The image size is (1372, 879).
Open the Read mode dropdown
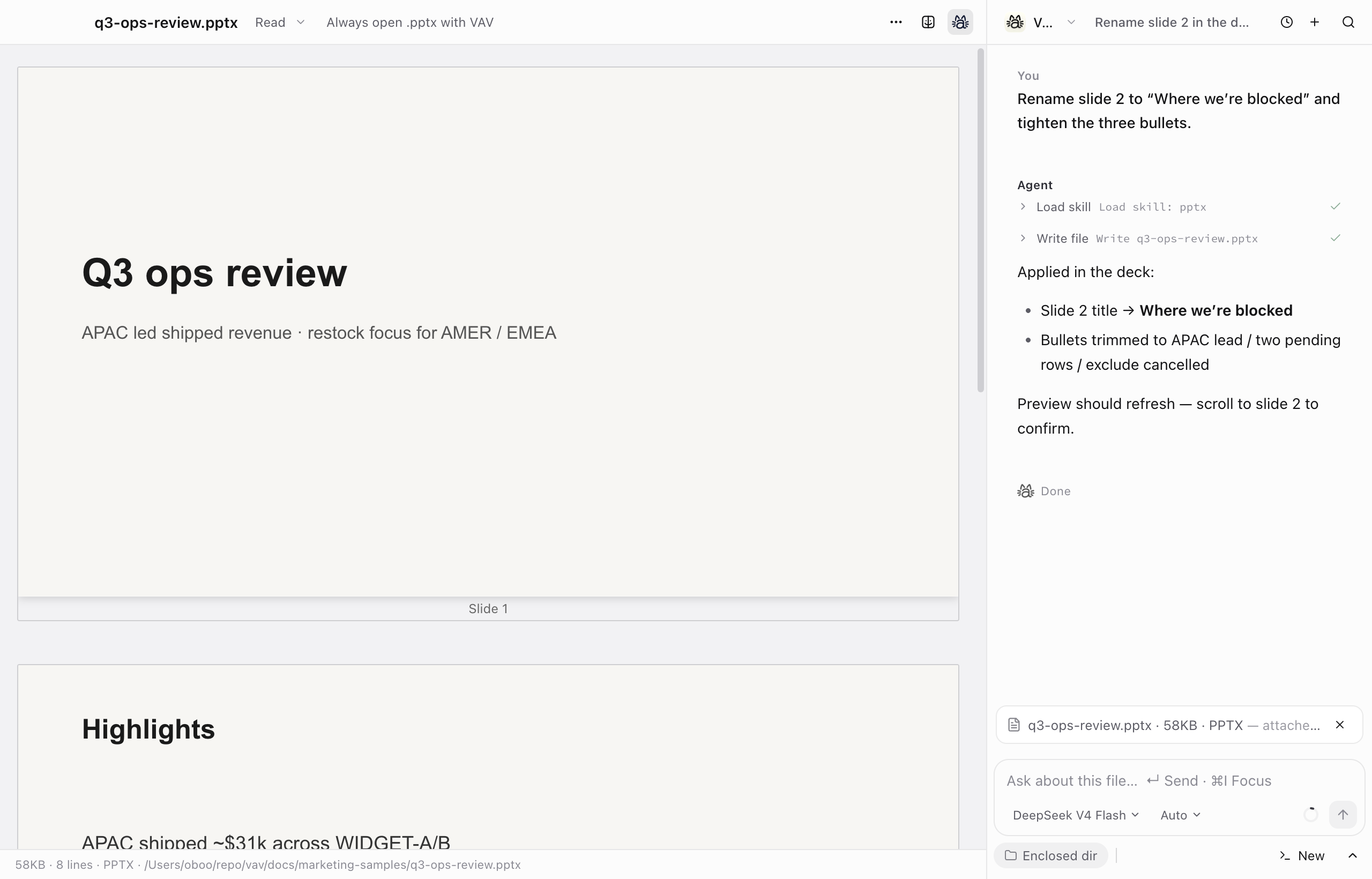click(x=280, y=23)
